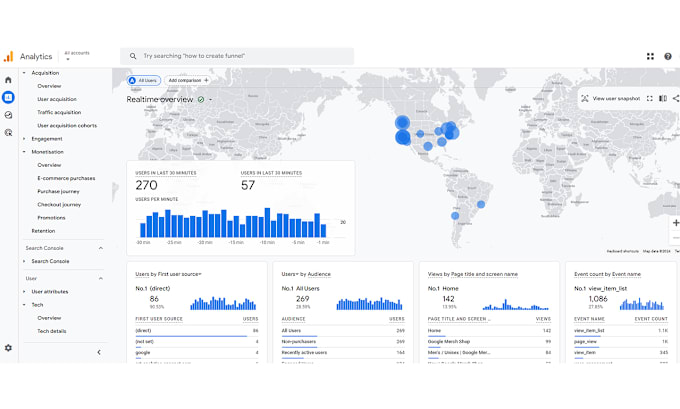Open Traffic acquisition report
The width and height of the screenshot is (680, 409).
click(59, 112)
